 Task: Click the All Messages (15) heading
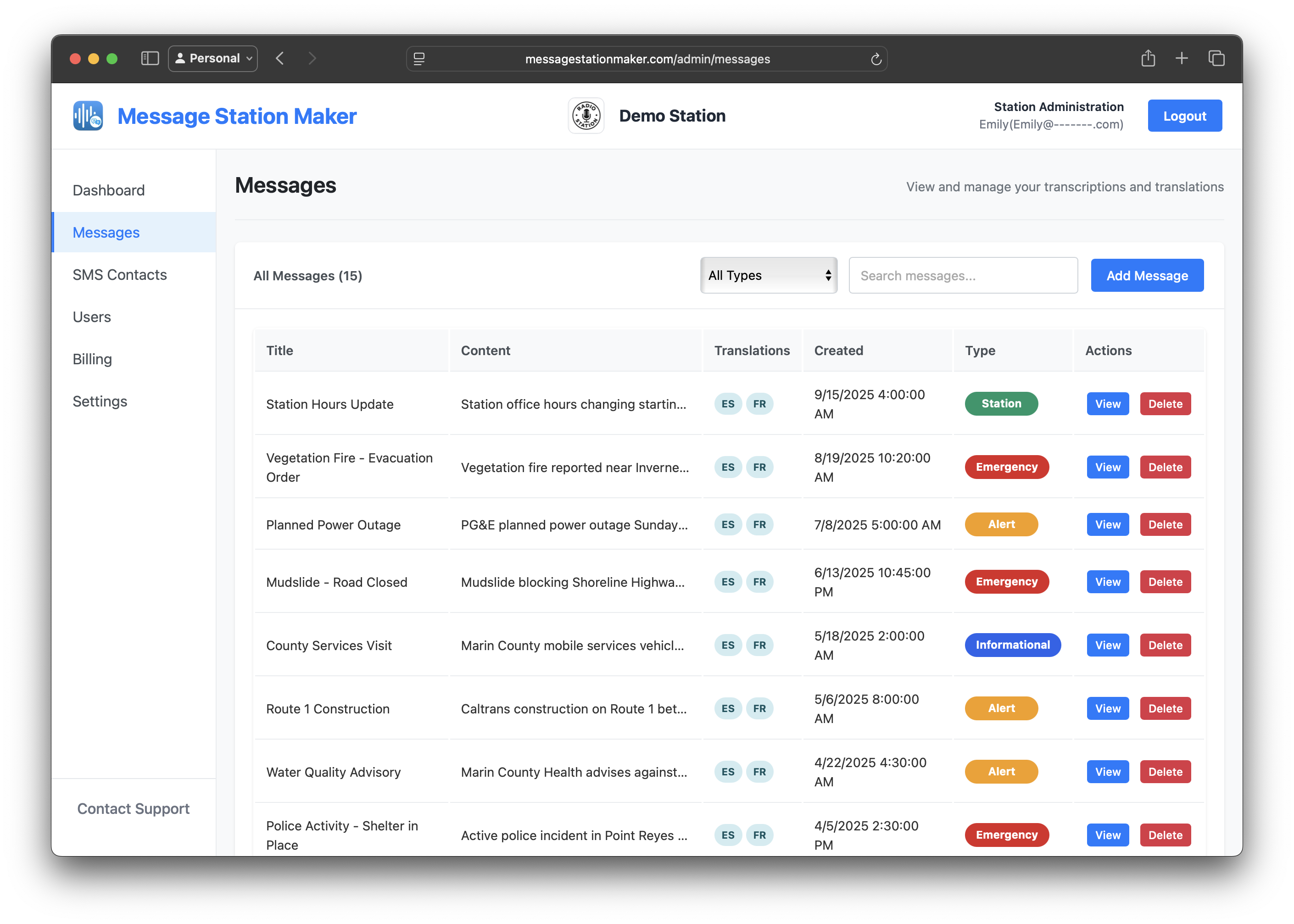(307, 275)
